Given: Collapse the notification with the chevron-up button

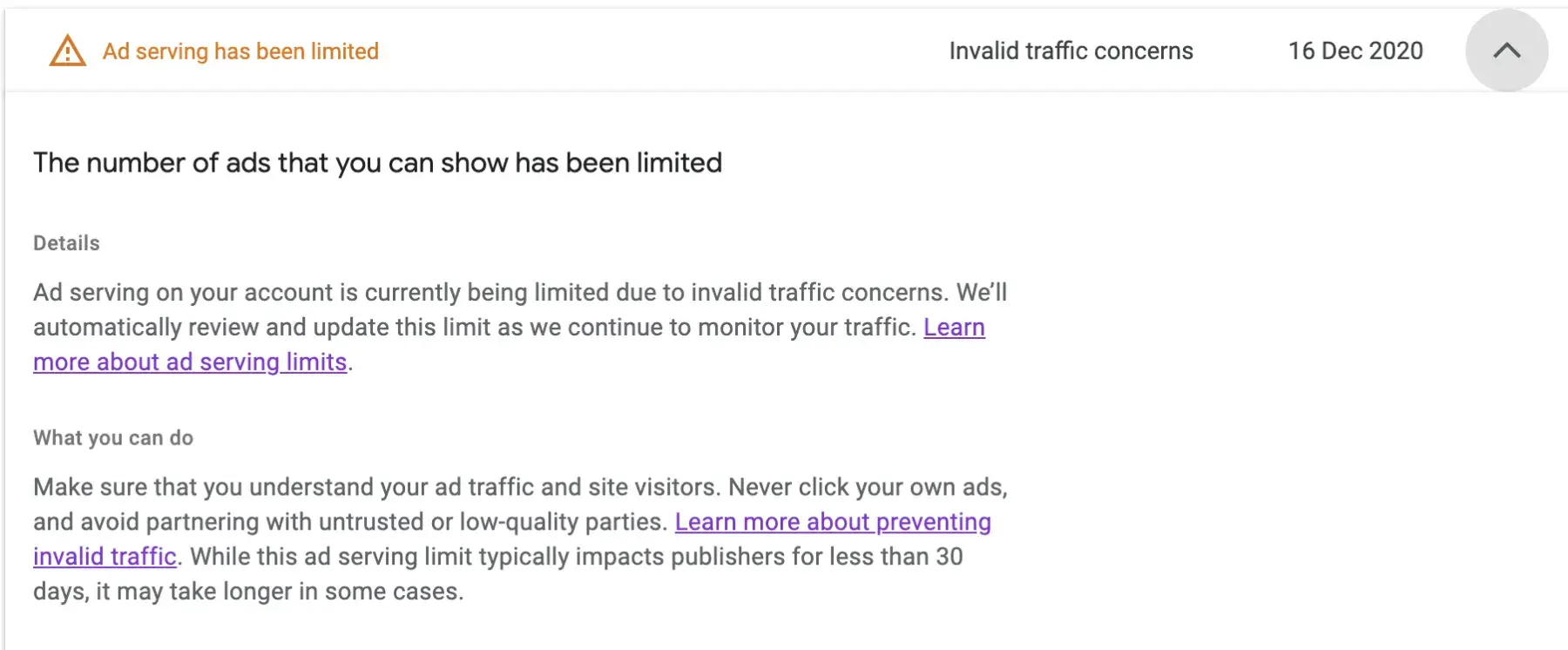Looking at the screenshot, I should tap(1506, 51).
